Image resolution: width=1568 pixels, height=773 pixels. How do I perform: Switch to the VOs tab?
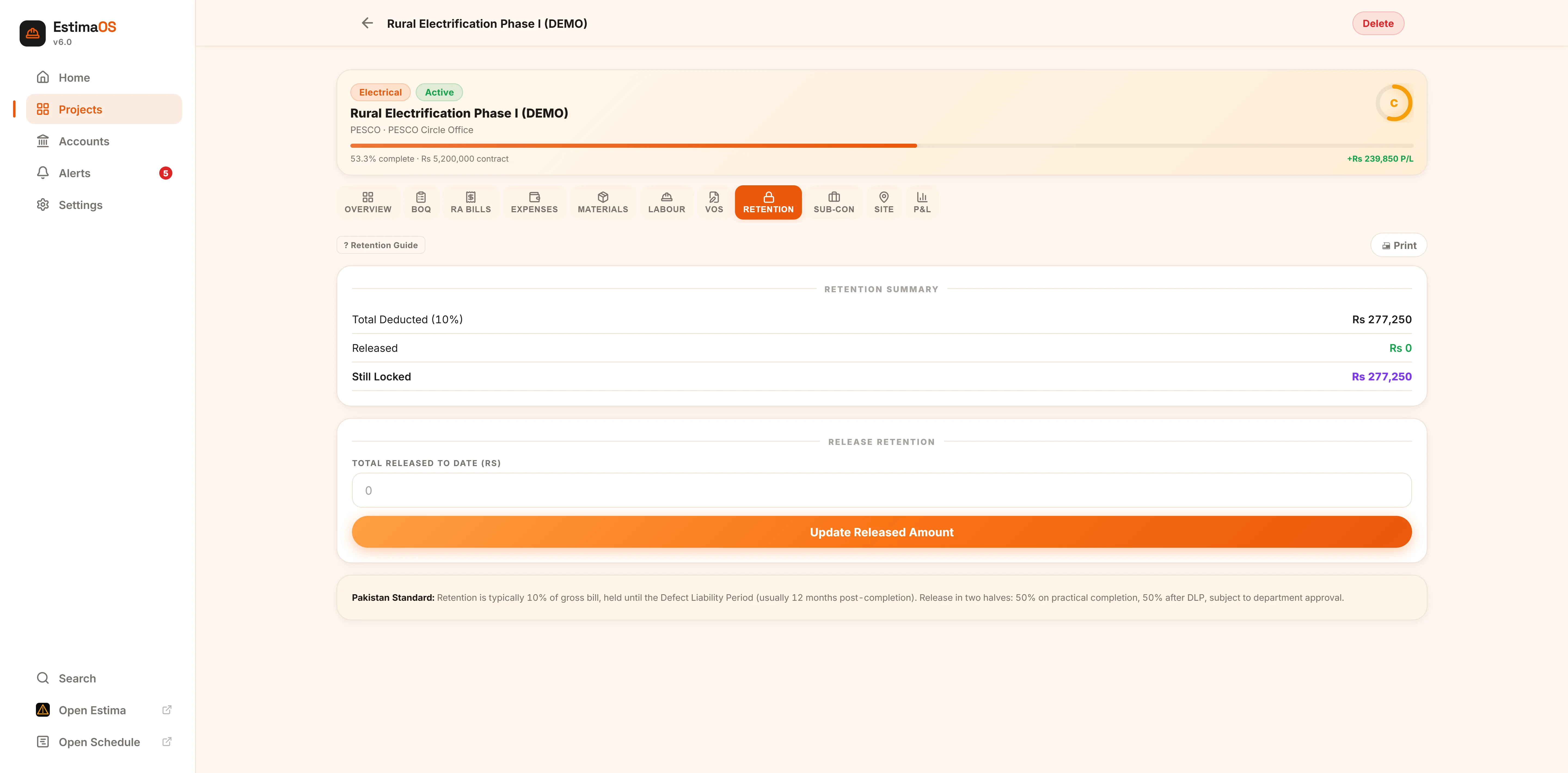(x=714, y=202)
